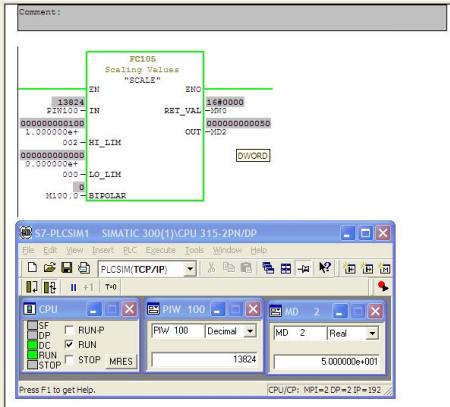This screenshot has height=407, width=450.
Task: Open the Tools menu
Action: click(x=194, y=250)
